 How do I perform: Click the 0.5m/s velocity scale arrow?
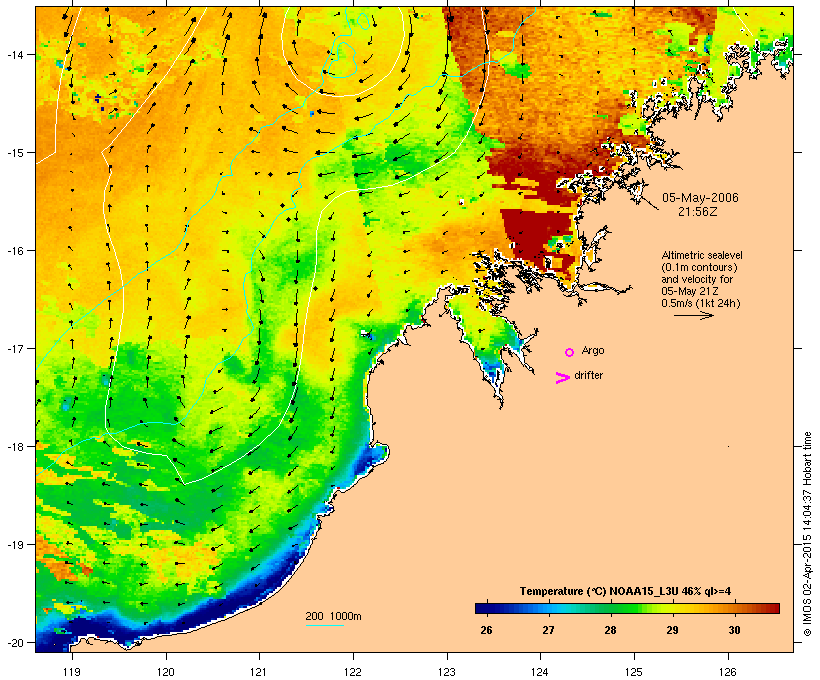(693, 315)
